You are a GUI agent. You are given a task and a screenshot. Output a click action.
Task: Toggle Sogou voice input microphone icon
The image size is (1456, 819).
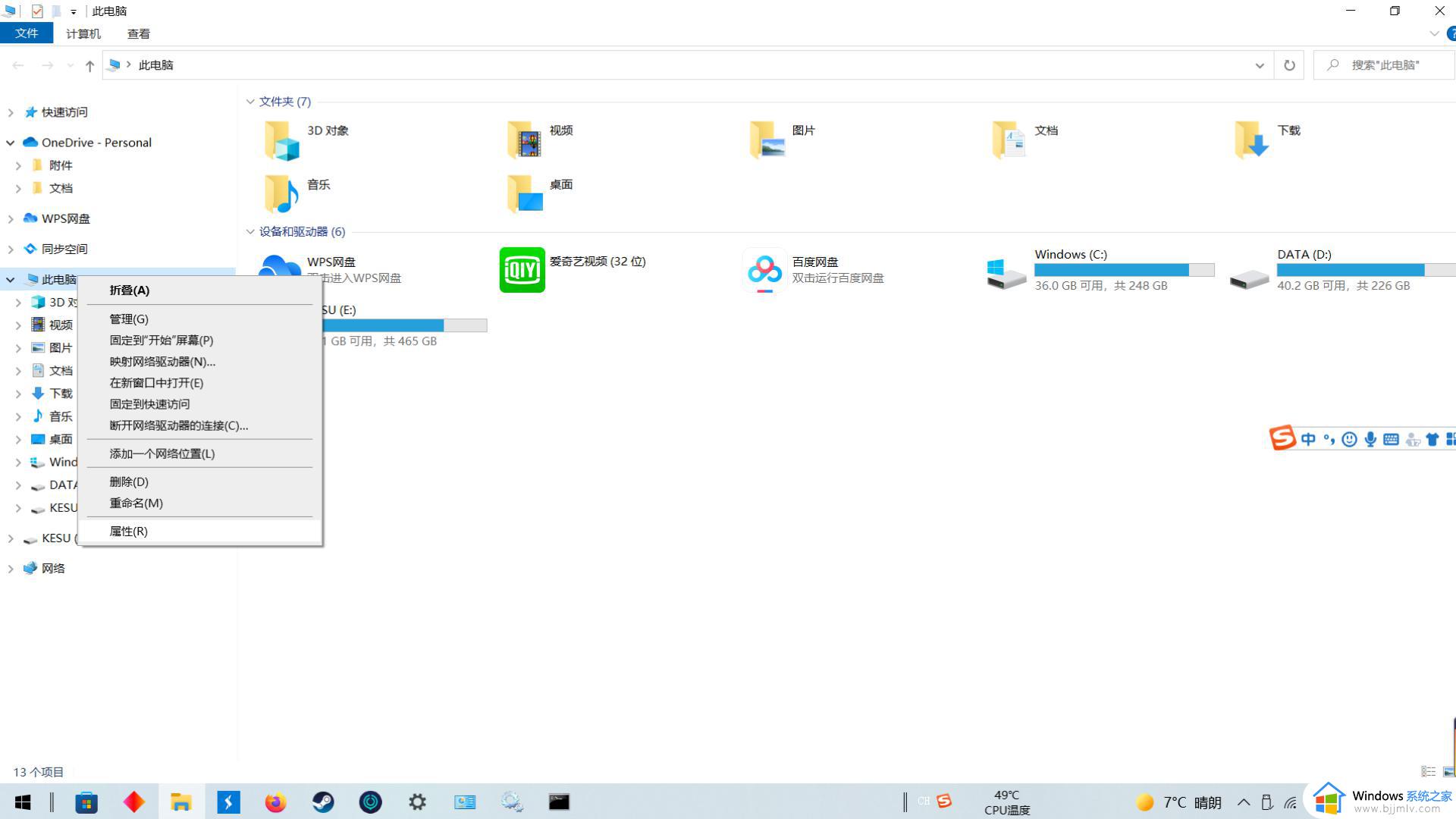coord(1370,439)
